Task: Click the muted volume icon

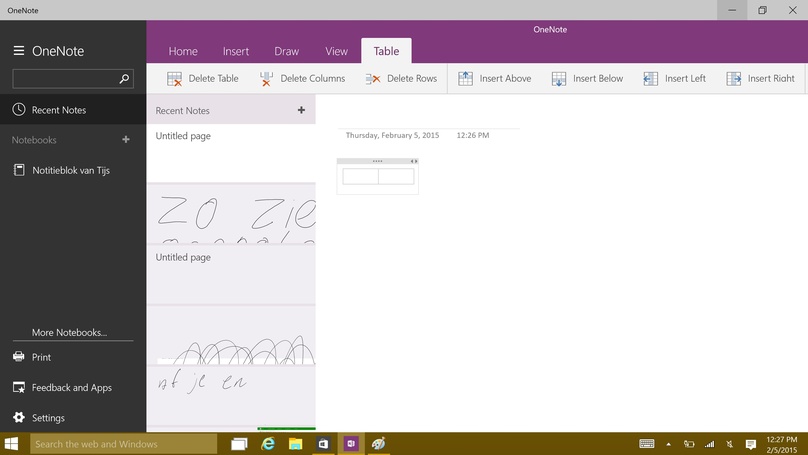Action: pos(730,444)
